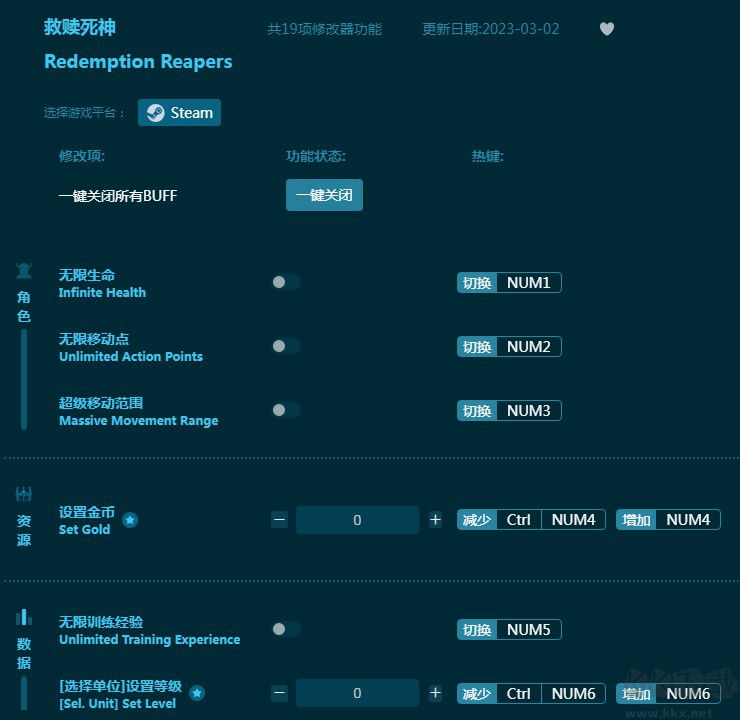
Task: Click NUM4 in Set Gold decrease hotkey
Action: click(573, 520)
